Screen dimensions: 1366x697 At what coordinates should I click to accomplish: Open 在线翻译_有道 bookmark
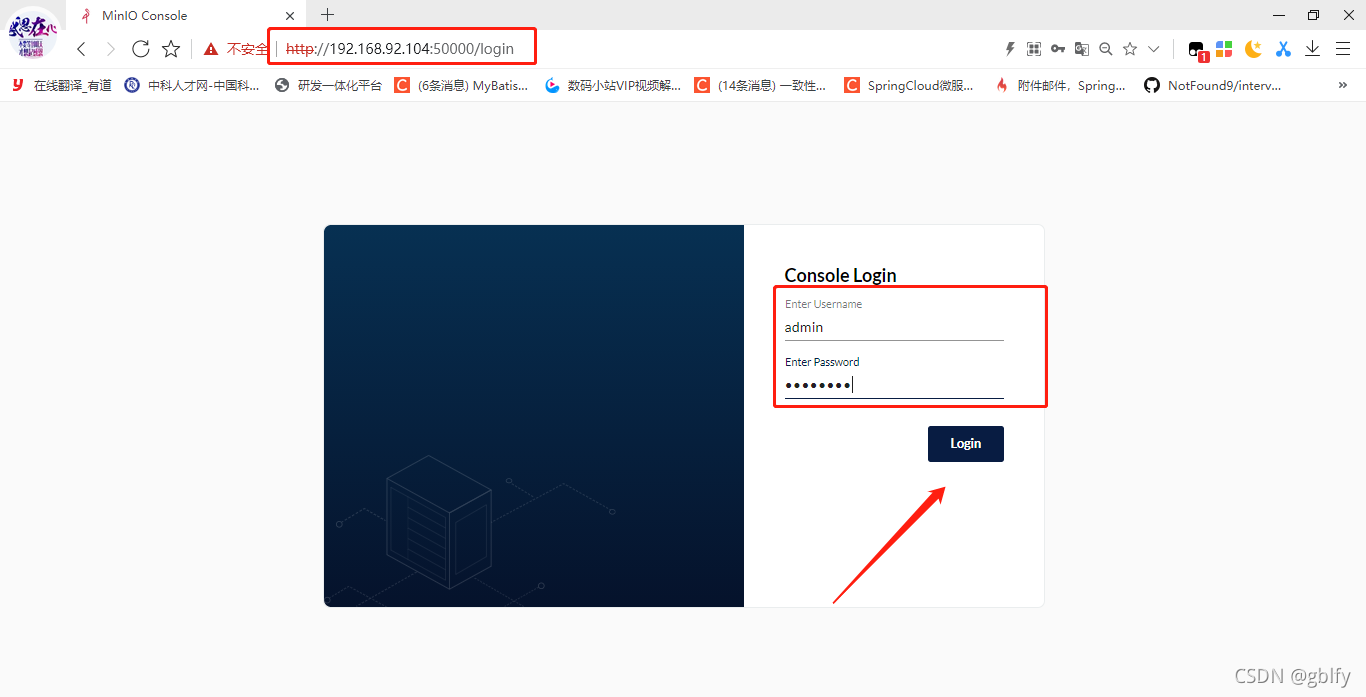(62, 86)
